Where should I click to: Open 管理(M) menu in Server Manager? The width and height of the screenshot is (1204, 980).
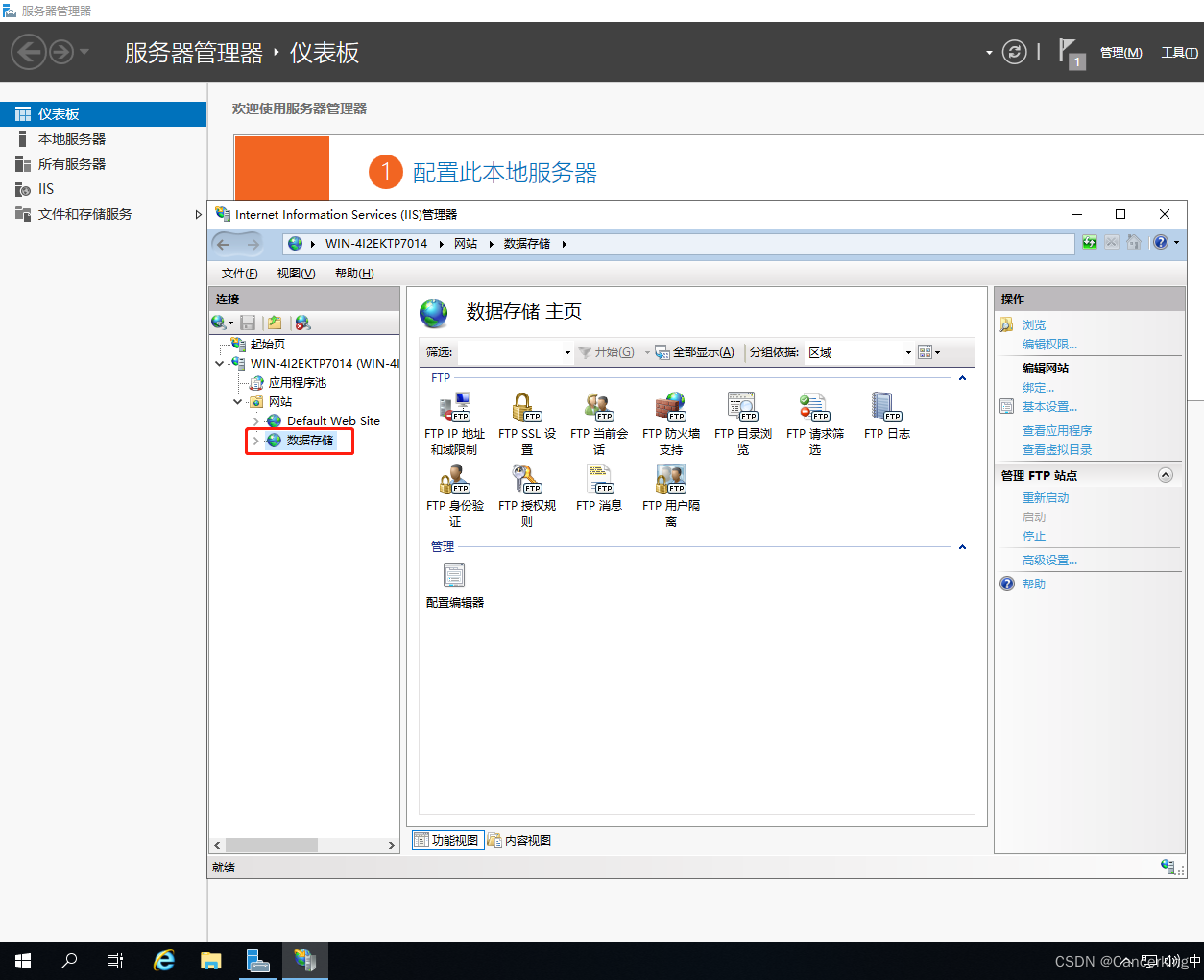[x=1121, y=53]
